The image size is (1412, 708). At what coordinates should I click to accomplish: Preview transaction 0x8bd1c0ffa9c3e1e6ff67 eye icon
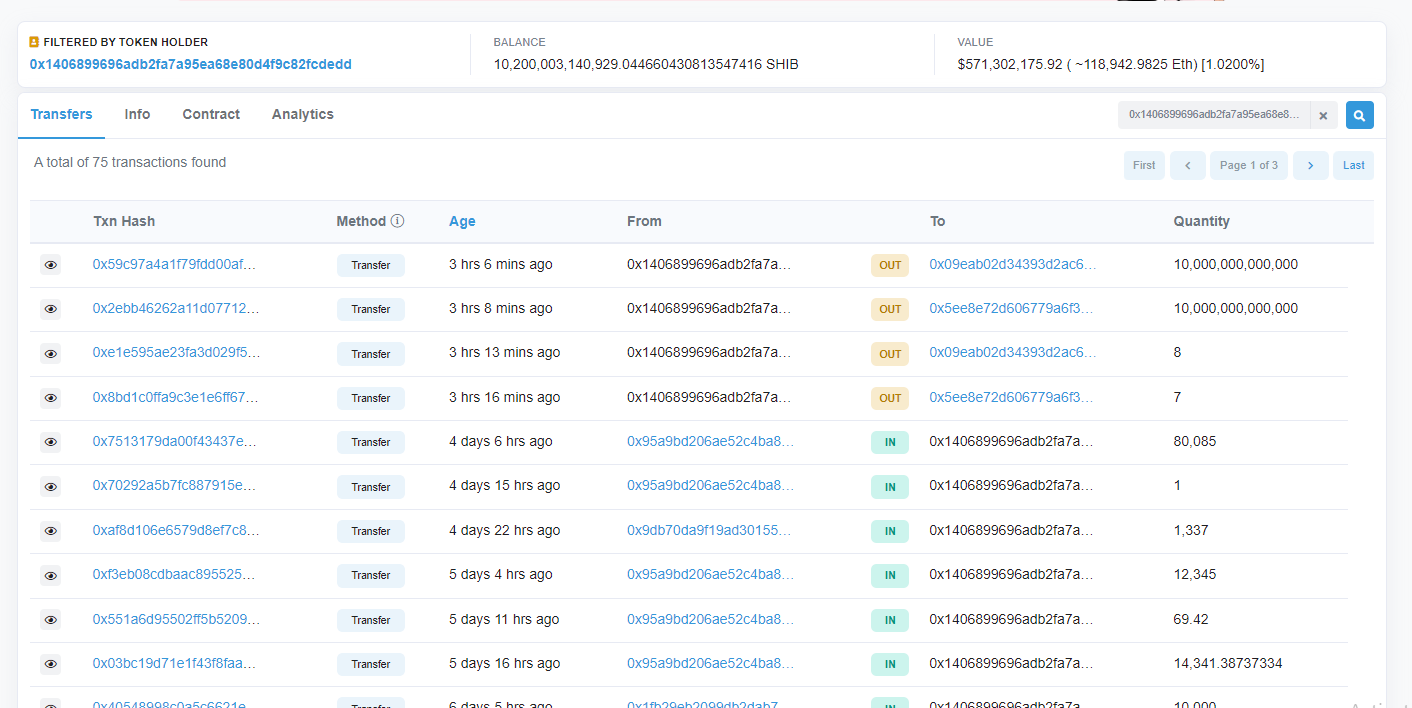tap(51, 398)
